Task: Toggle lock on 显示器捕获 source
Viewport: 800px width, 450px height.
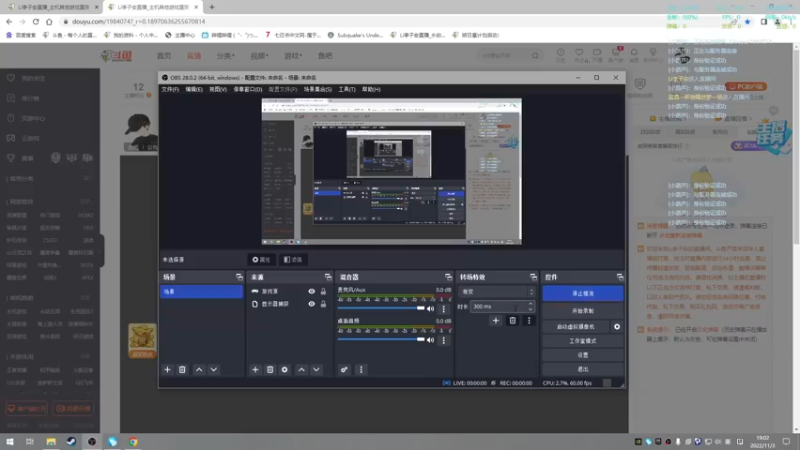Action: (x=323, y=304)
